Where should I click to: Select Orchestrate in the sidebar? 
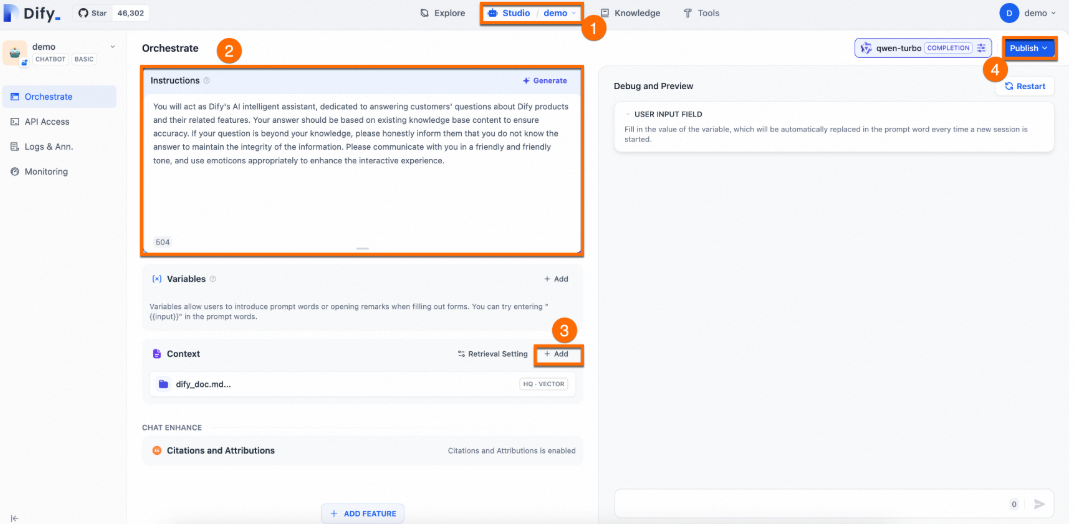coord(59,97)
